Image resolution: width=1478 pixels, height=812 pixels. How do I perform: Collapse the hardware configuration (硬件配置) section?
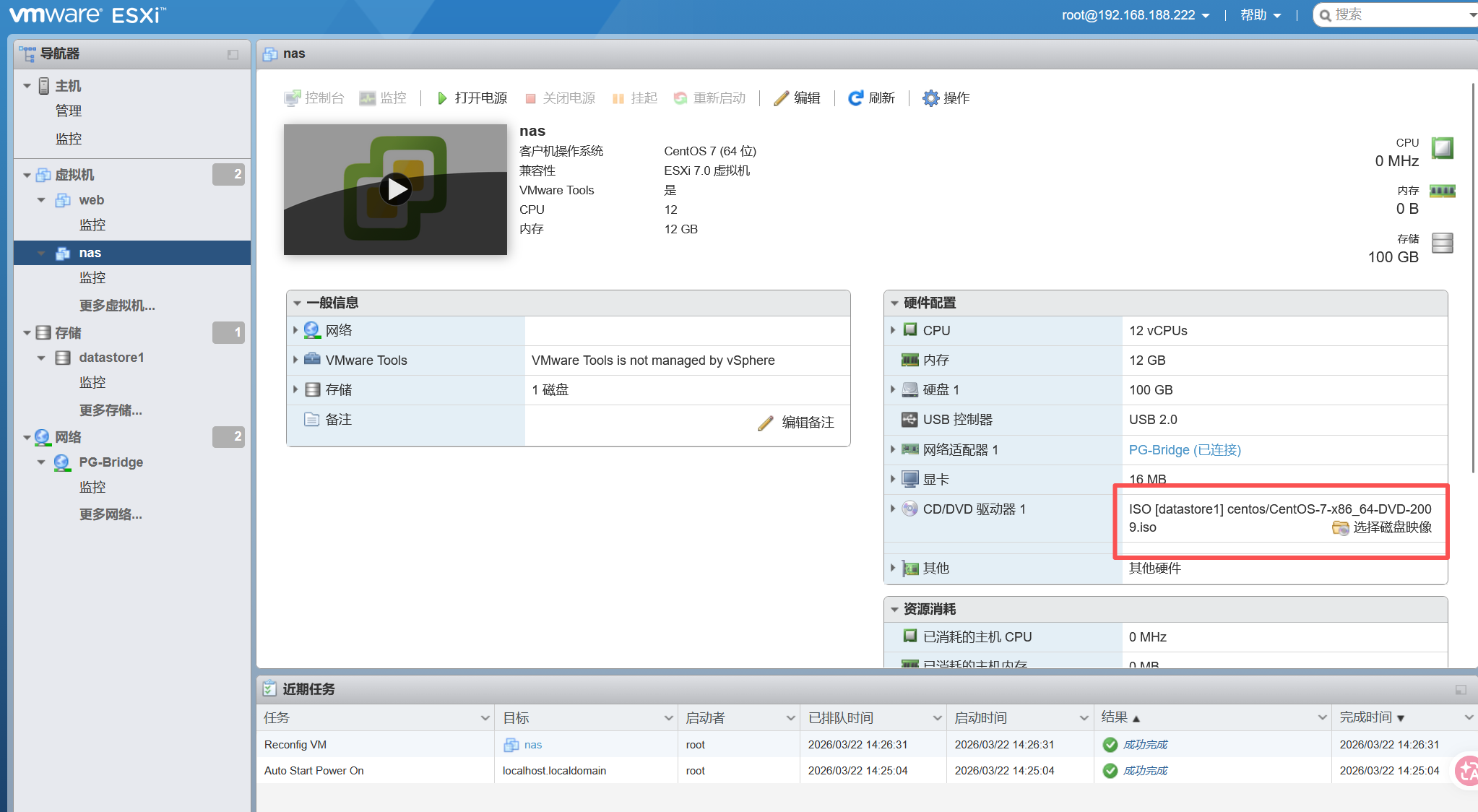[x=894, y=303]
